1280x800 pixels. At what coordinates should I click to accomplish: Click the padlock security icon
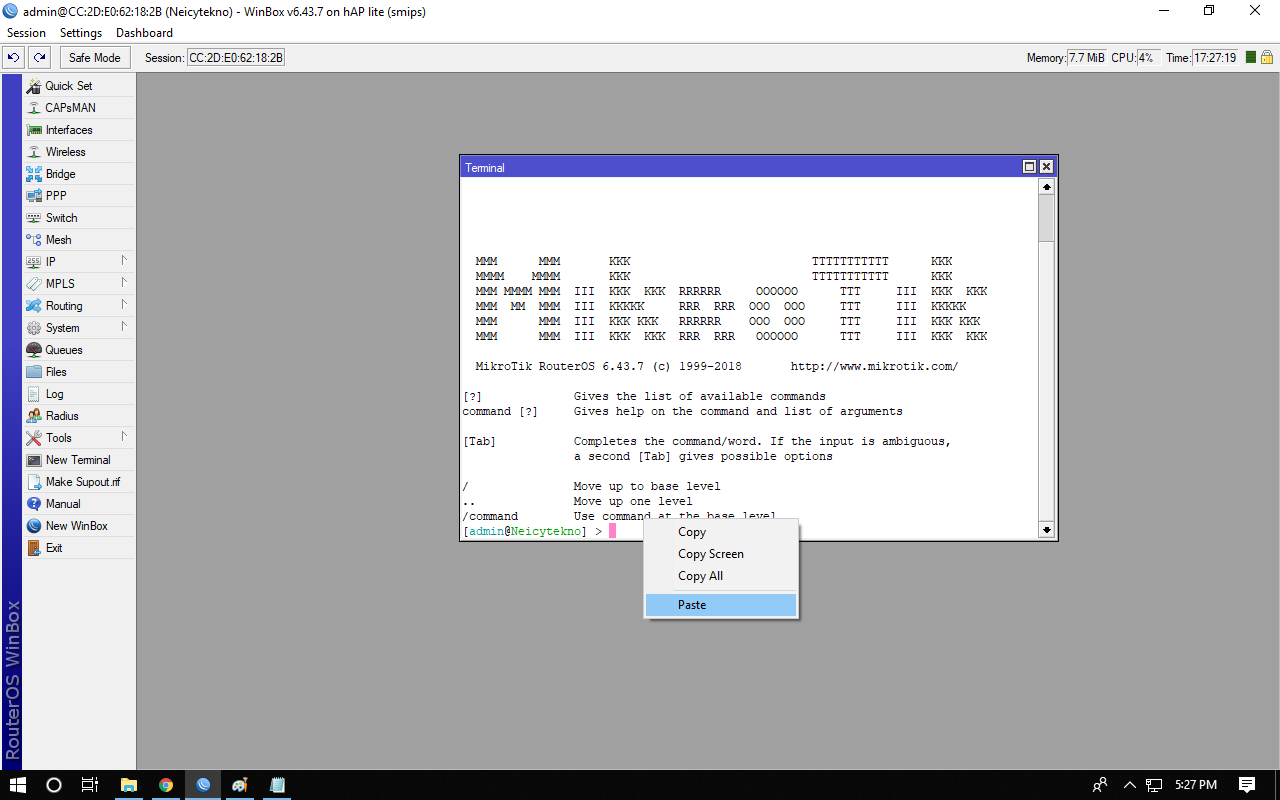[x=1266, y=58]
